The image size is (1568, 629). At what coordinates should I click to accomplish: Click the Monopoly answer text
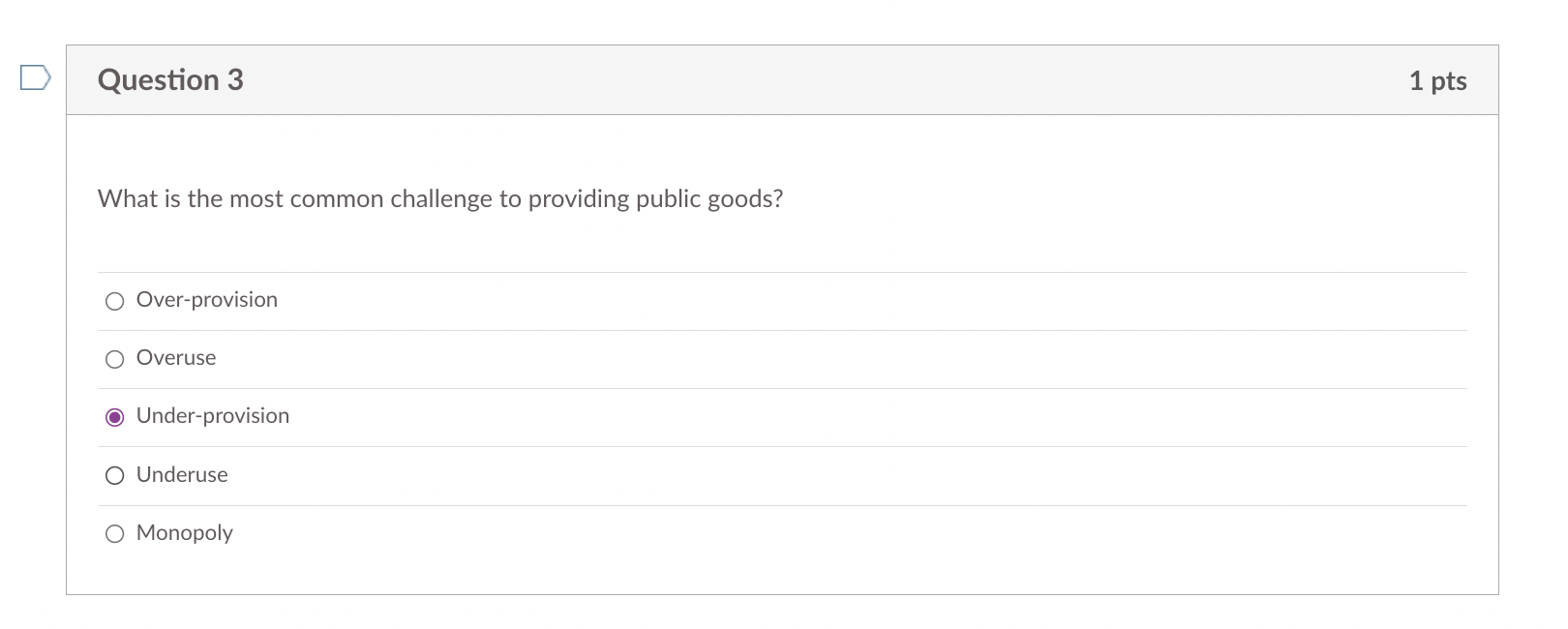tap(184, 532)
